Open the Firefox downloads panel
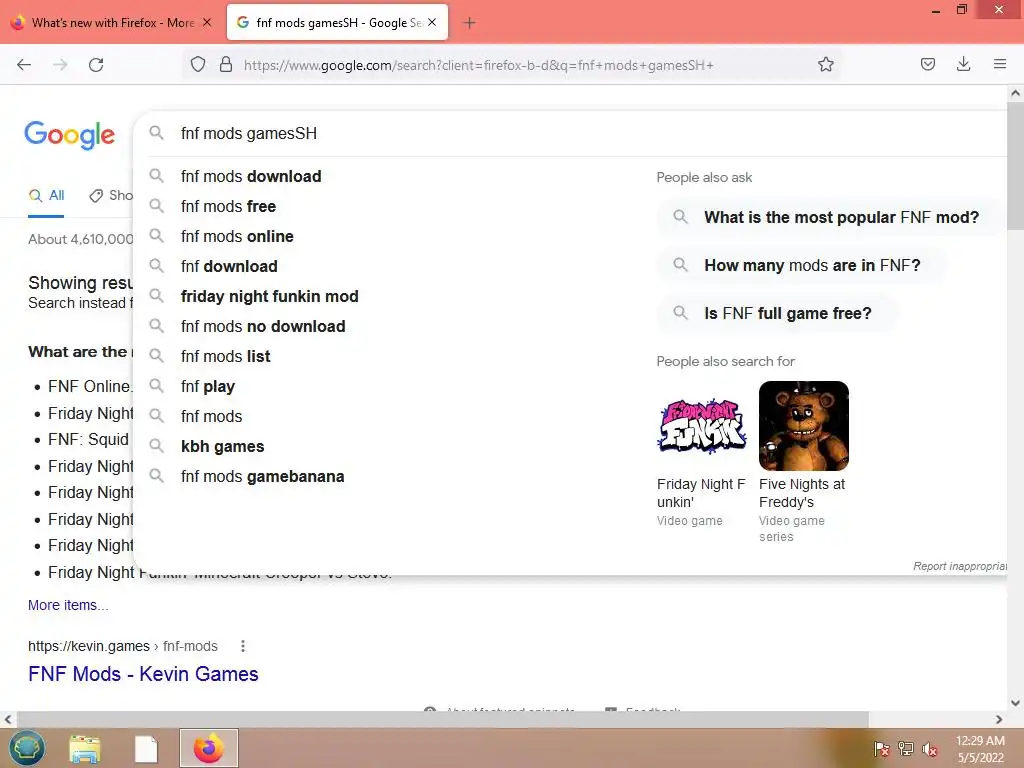The width and height of the screenshot is (1024, 768). [x=963, y=64]
